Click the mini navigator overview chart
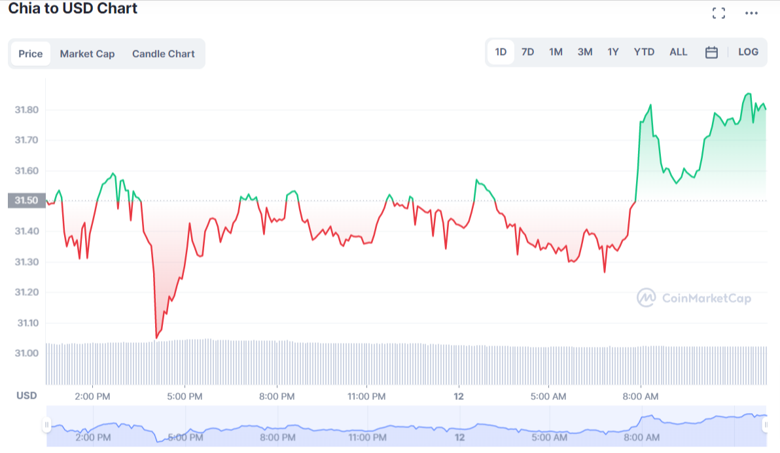This screenshot has height=453, width=780. click(400, 427)
